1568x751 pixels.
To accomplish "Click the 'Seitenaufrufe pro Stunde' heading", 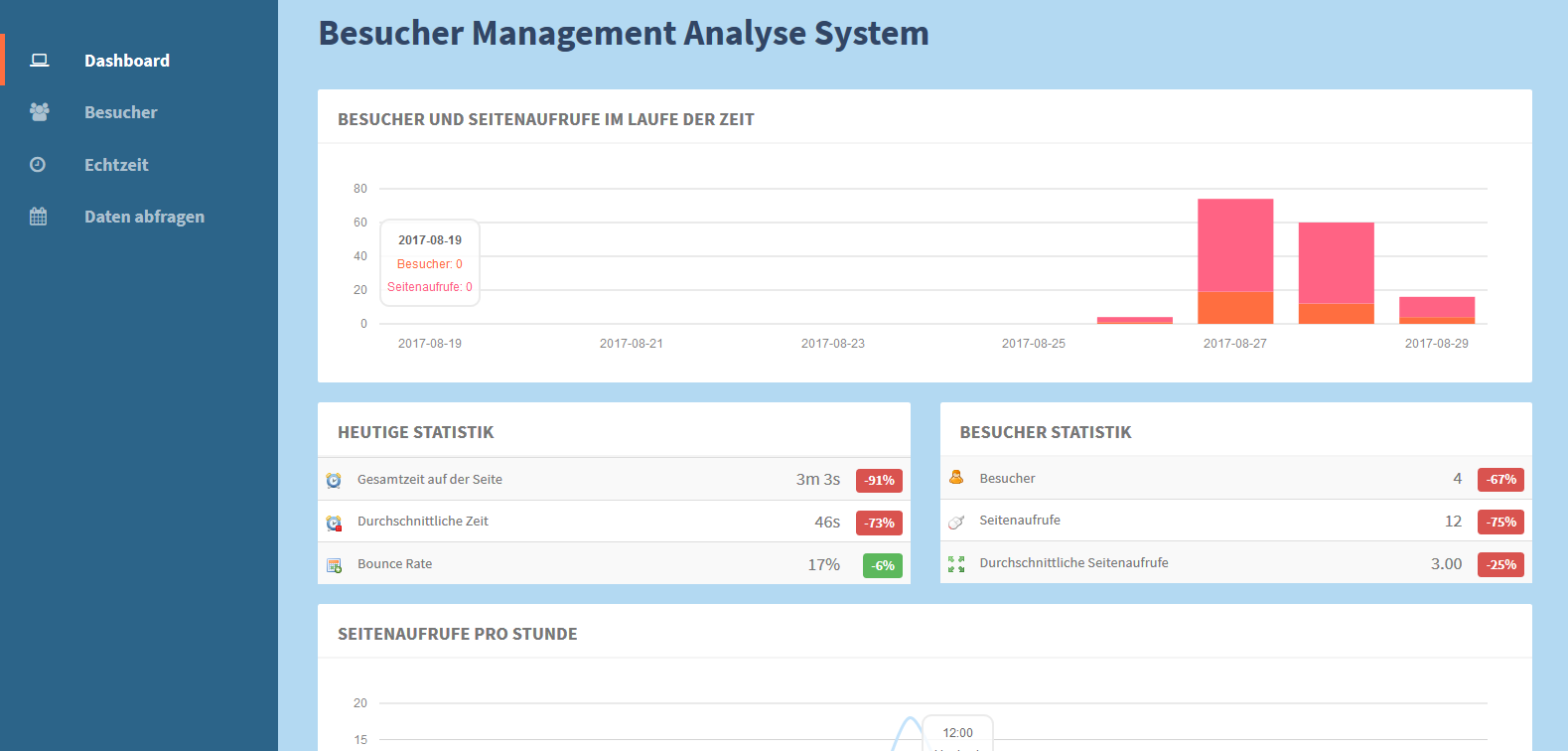I will point(458,634).
